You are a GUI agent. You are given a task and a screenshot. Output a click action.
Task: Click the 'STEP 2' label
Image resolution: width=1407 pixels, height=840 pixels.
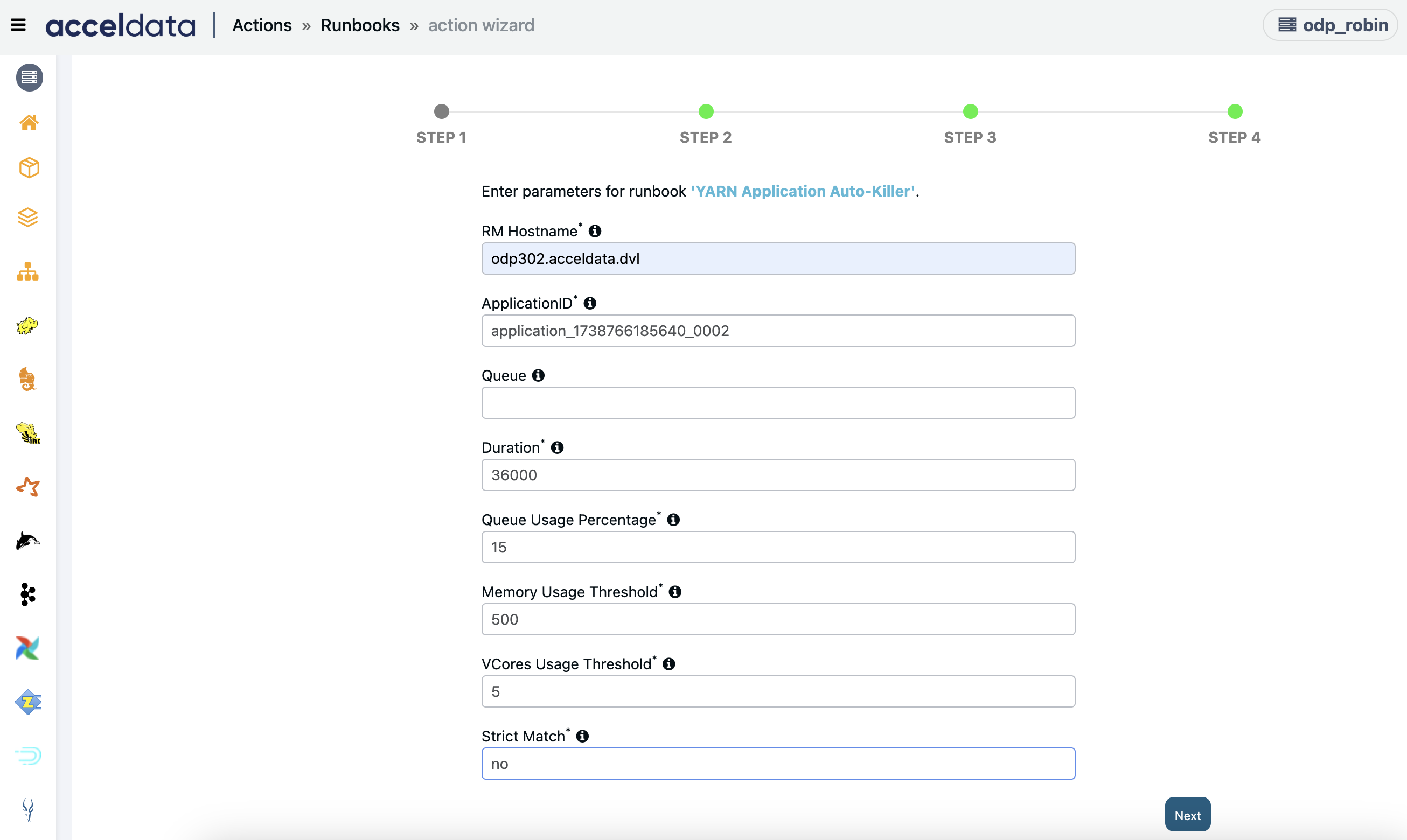706,137
